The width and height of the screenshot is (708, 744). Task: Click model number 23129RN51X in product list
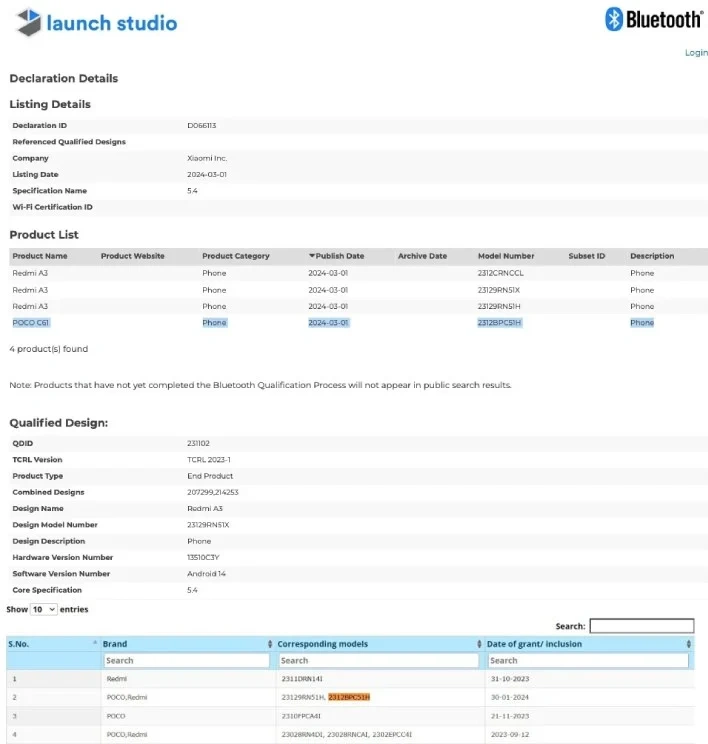tap(499, 290)
